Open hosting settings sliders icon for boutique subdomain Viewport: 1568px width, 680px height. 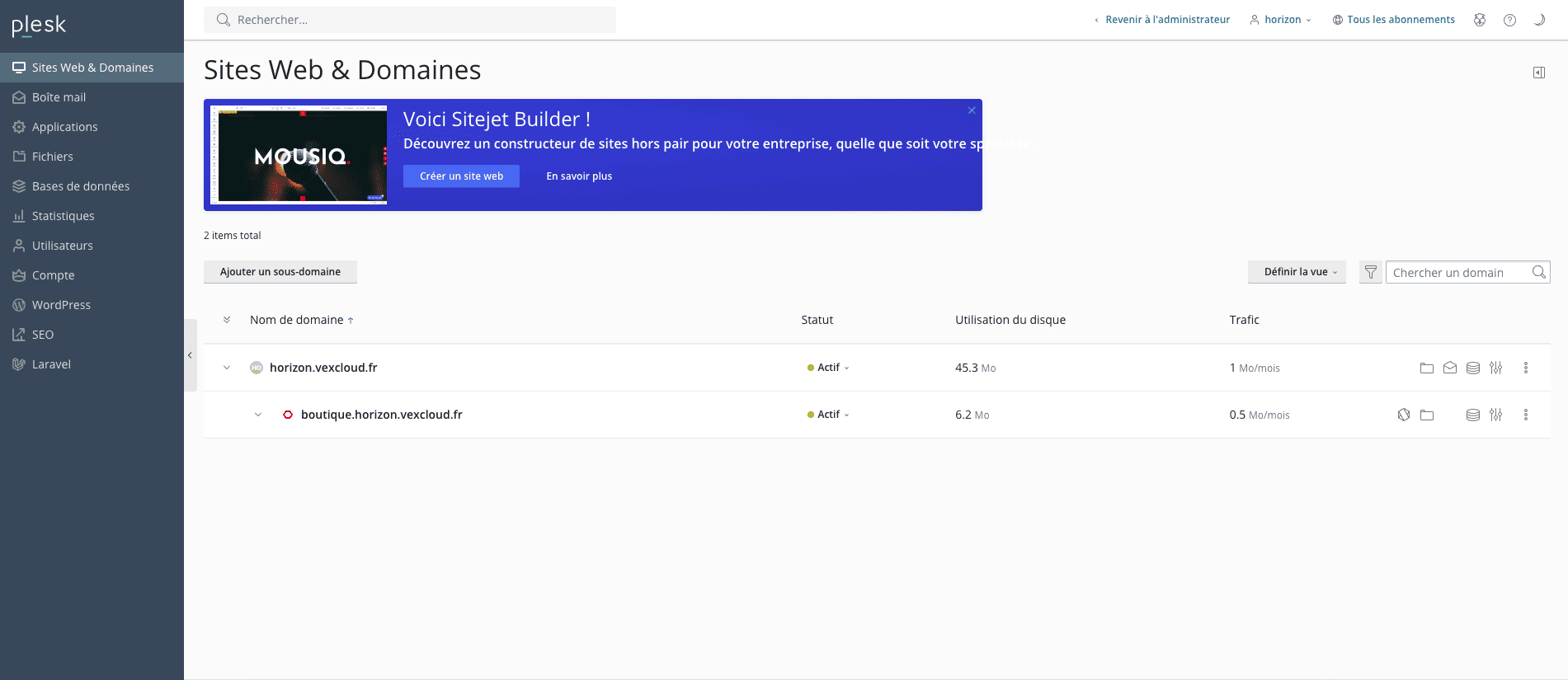coord(1495,415)
